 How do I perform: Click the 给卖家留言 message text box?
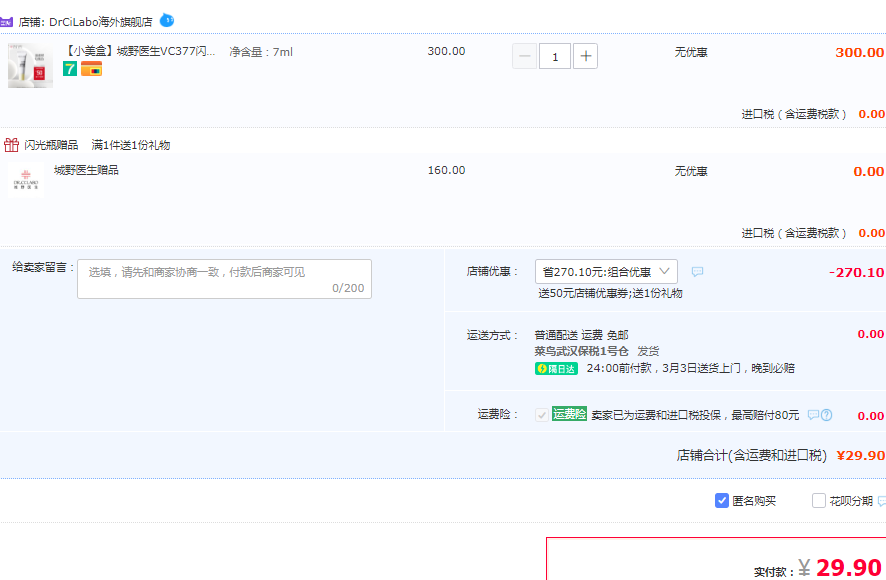[x=224, y=279]
